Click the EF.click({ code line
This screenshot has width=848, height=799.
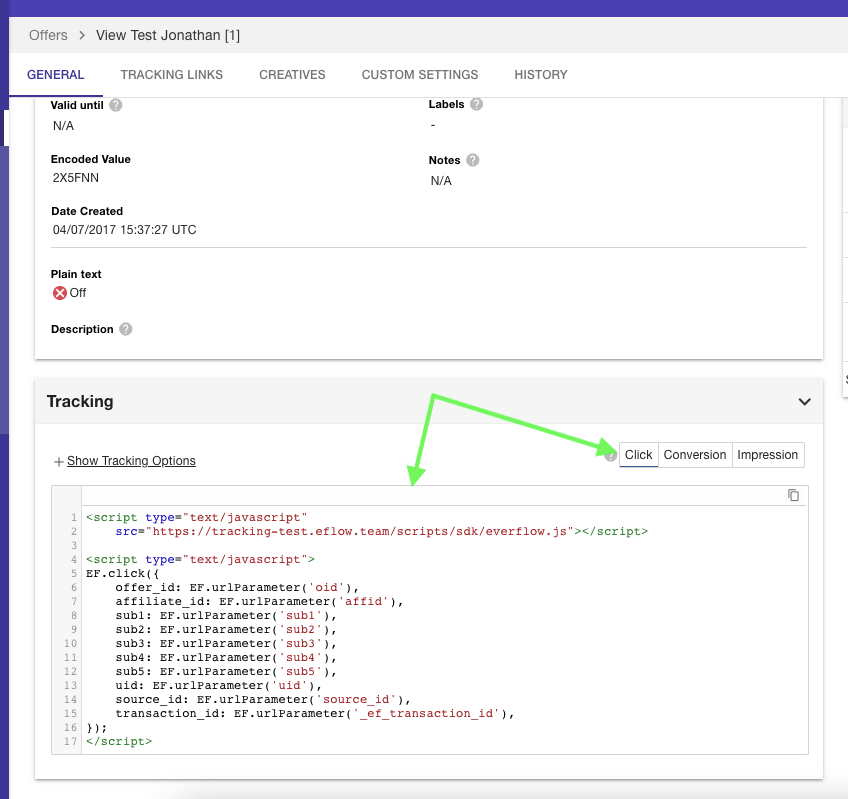pos(122,573)
